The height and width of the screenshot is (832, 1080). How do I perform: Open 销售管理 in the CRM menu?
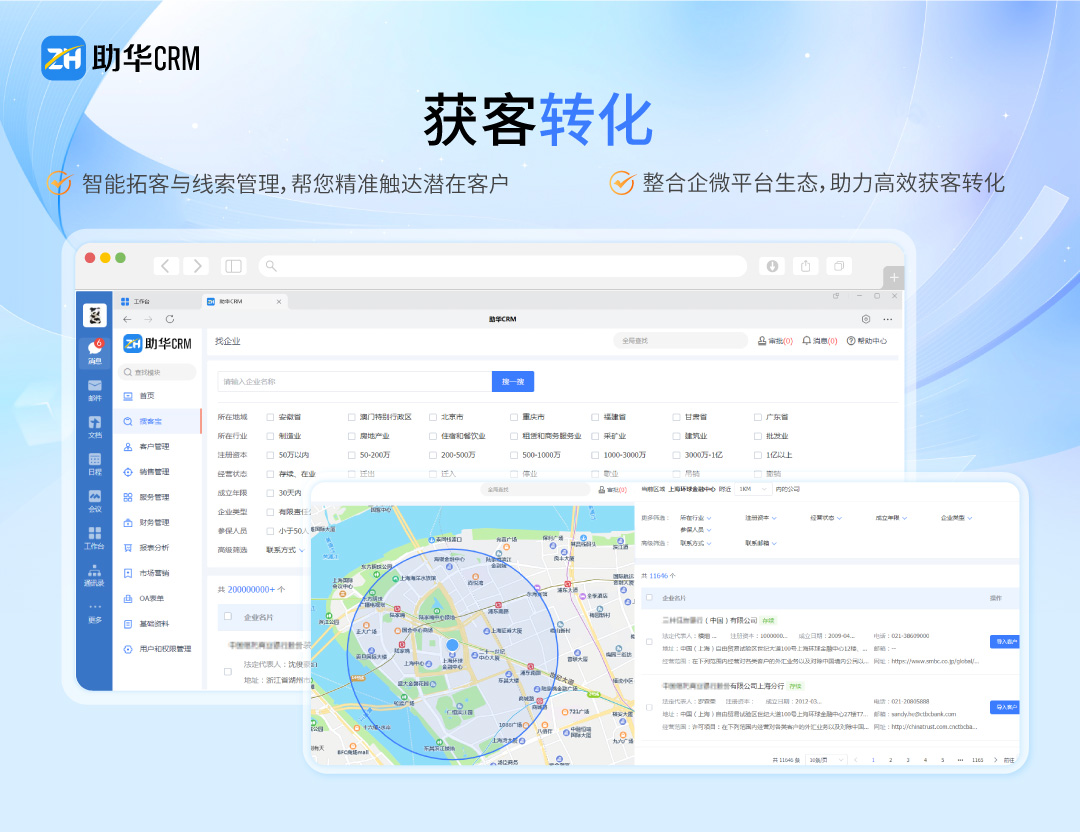[x=157, y=472]
